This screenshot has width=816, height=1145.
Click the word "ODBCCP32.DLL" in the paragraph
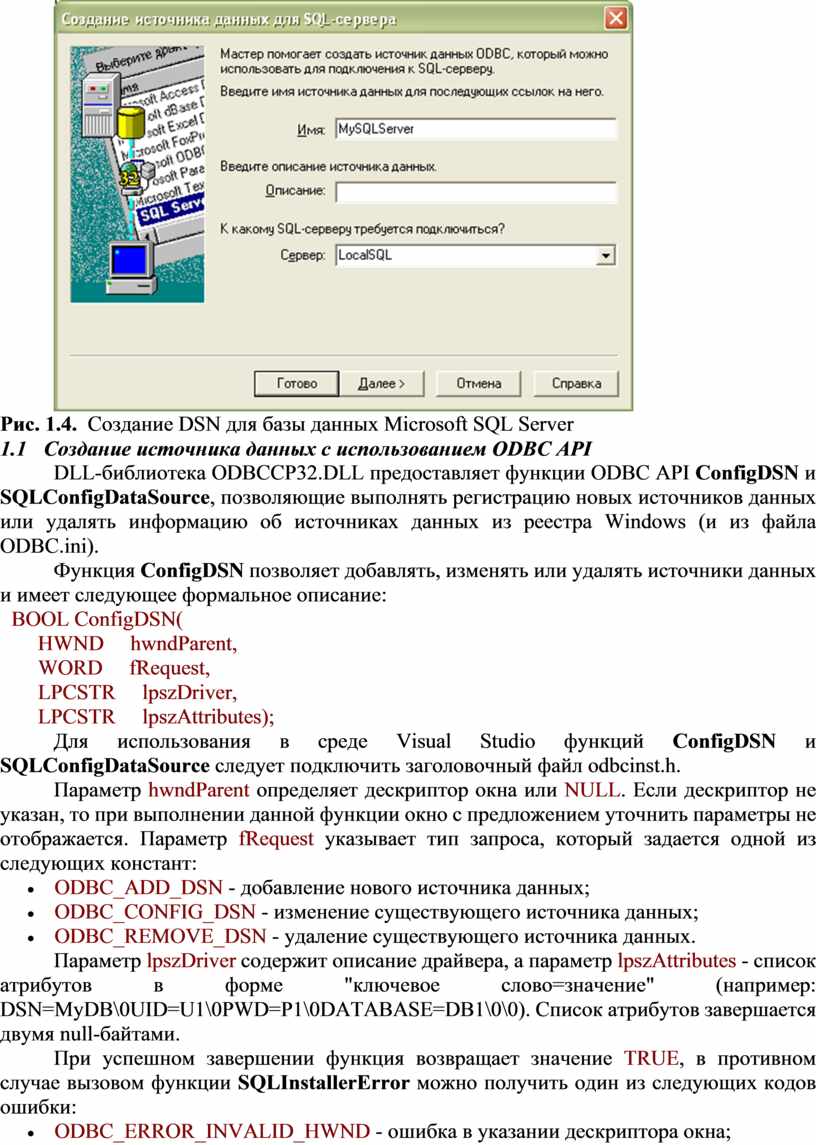coord(287,472)
